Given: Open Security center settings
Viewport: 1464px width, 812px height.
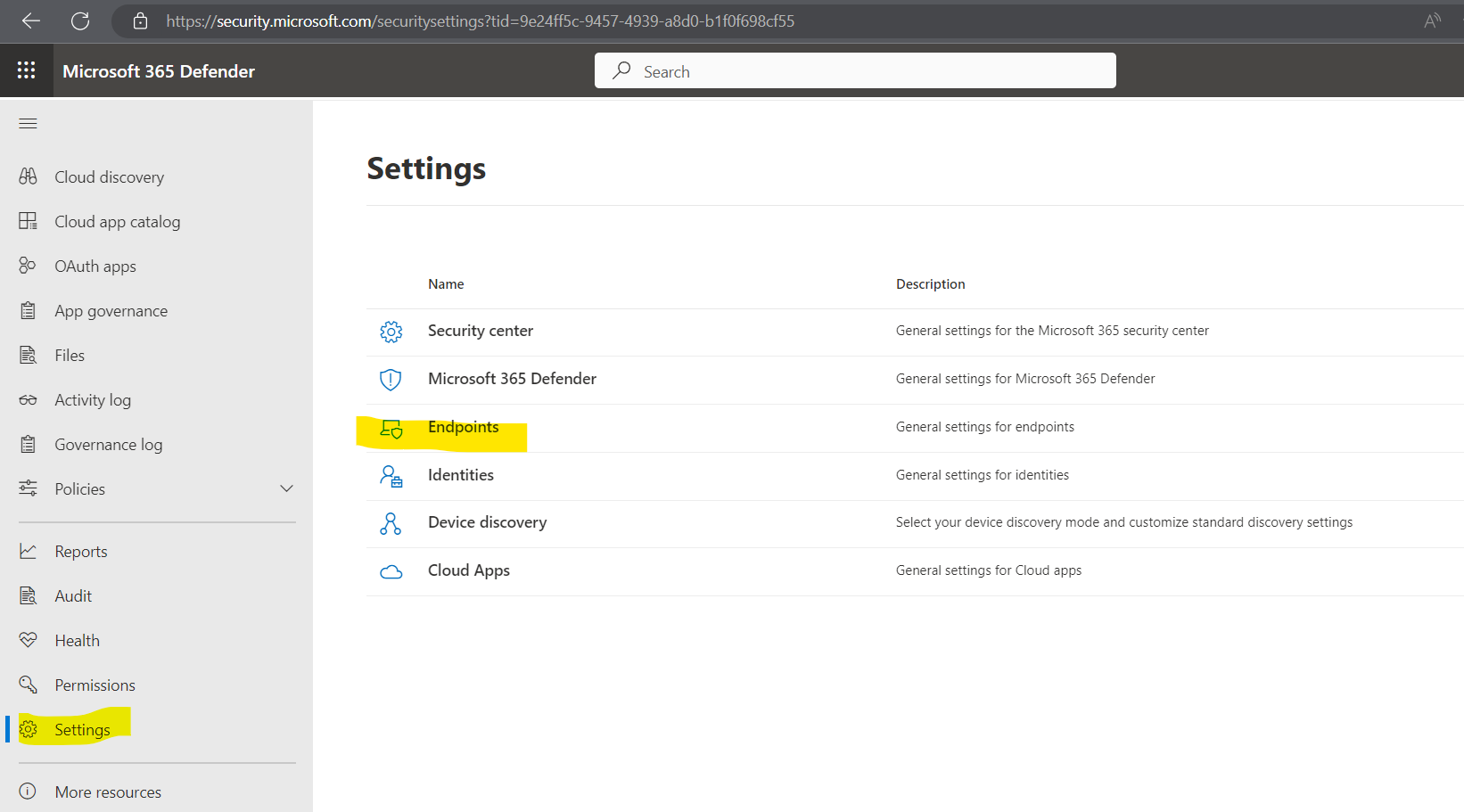Looking at the screenshot, I should click(481, 331).
